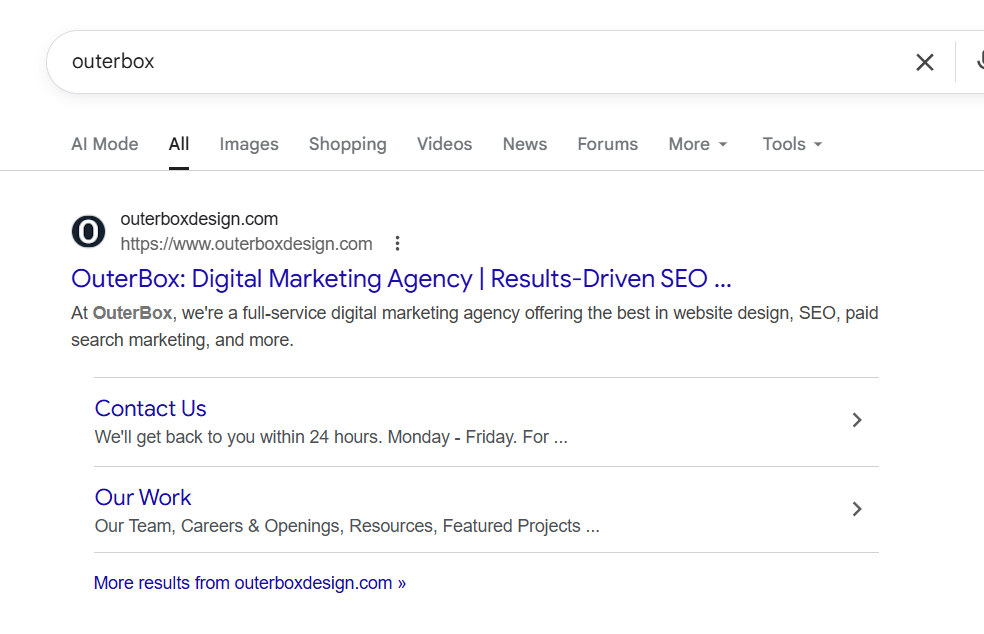The width and height of the screenshot is (984, 634).
Task: Open the Tools dropdown
Action: coord(792,144)
